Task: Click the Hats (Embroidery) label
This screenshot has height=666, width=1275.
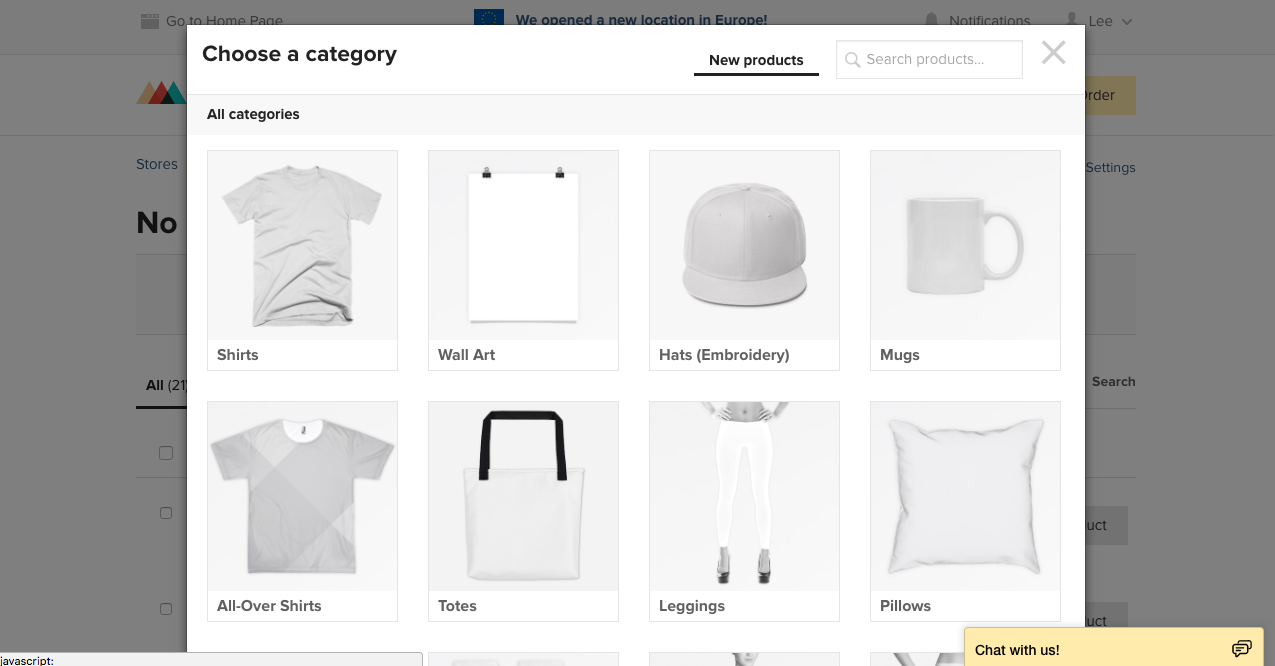Action: (x=724, y=355)
